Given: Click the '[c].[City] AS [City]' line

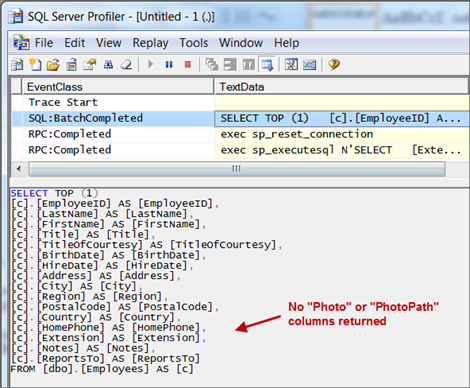Looking at the screenshot, I should click(76, 286).
